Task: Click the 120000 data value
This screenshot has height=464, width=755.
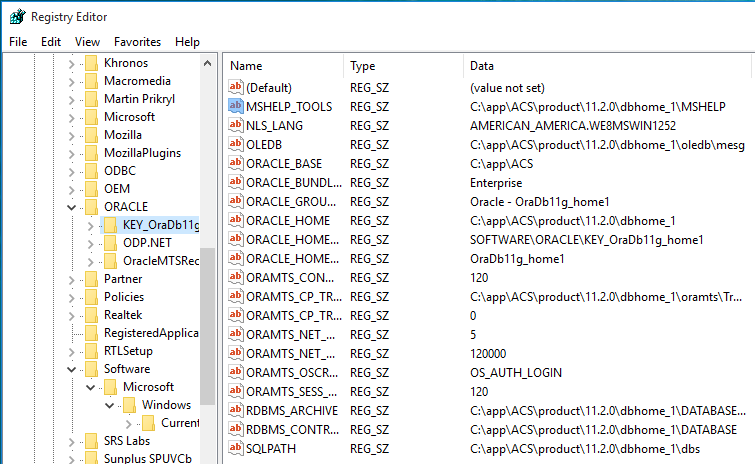Action: [488, 354]
